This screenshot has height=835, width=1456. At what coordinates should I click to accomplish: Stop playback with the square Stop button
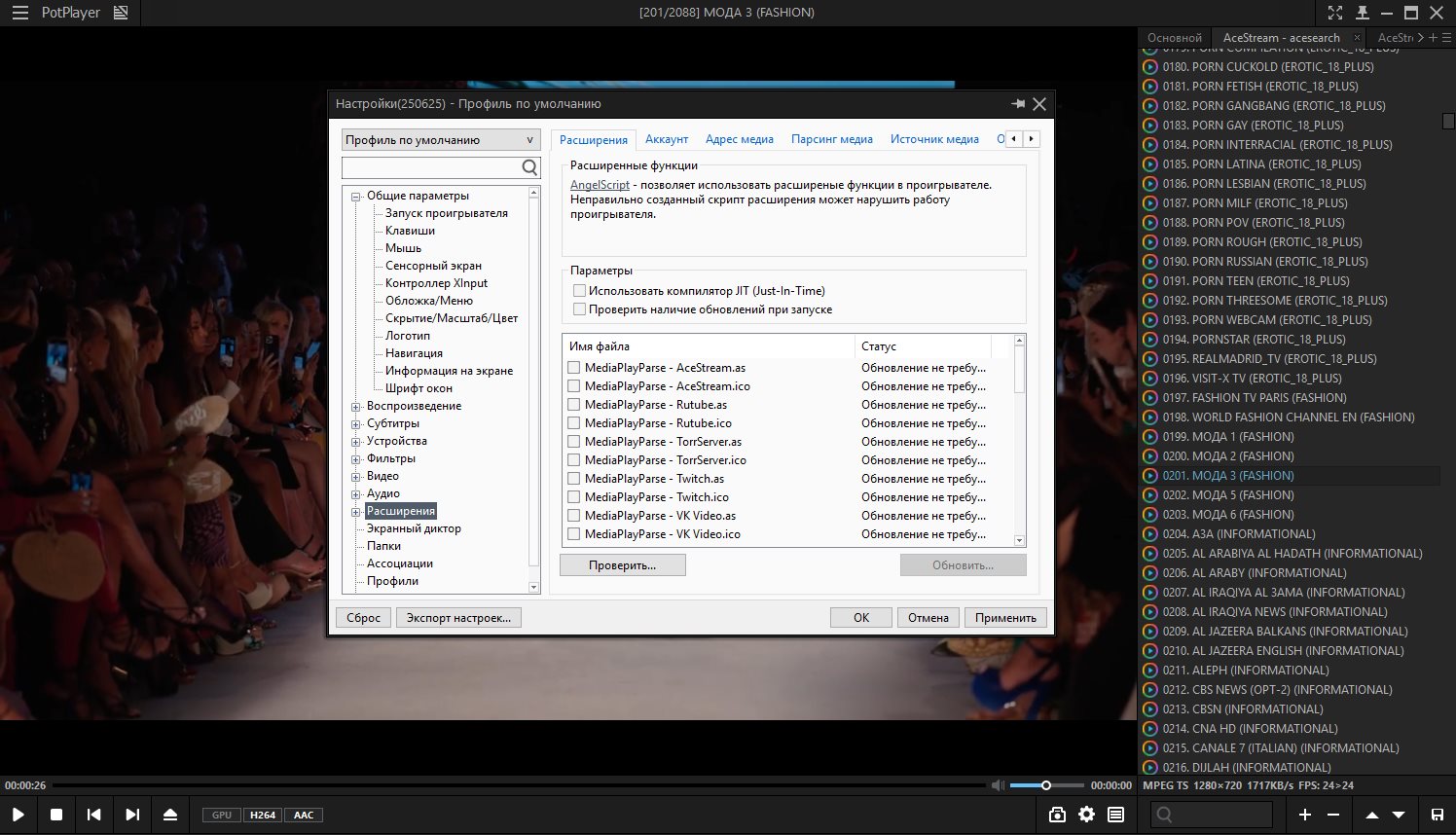point(56,815)
